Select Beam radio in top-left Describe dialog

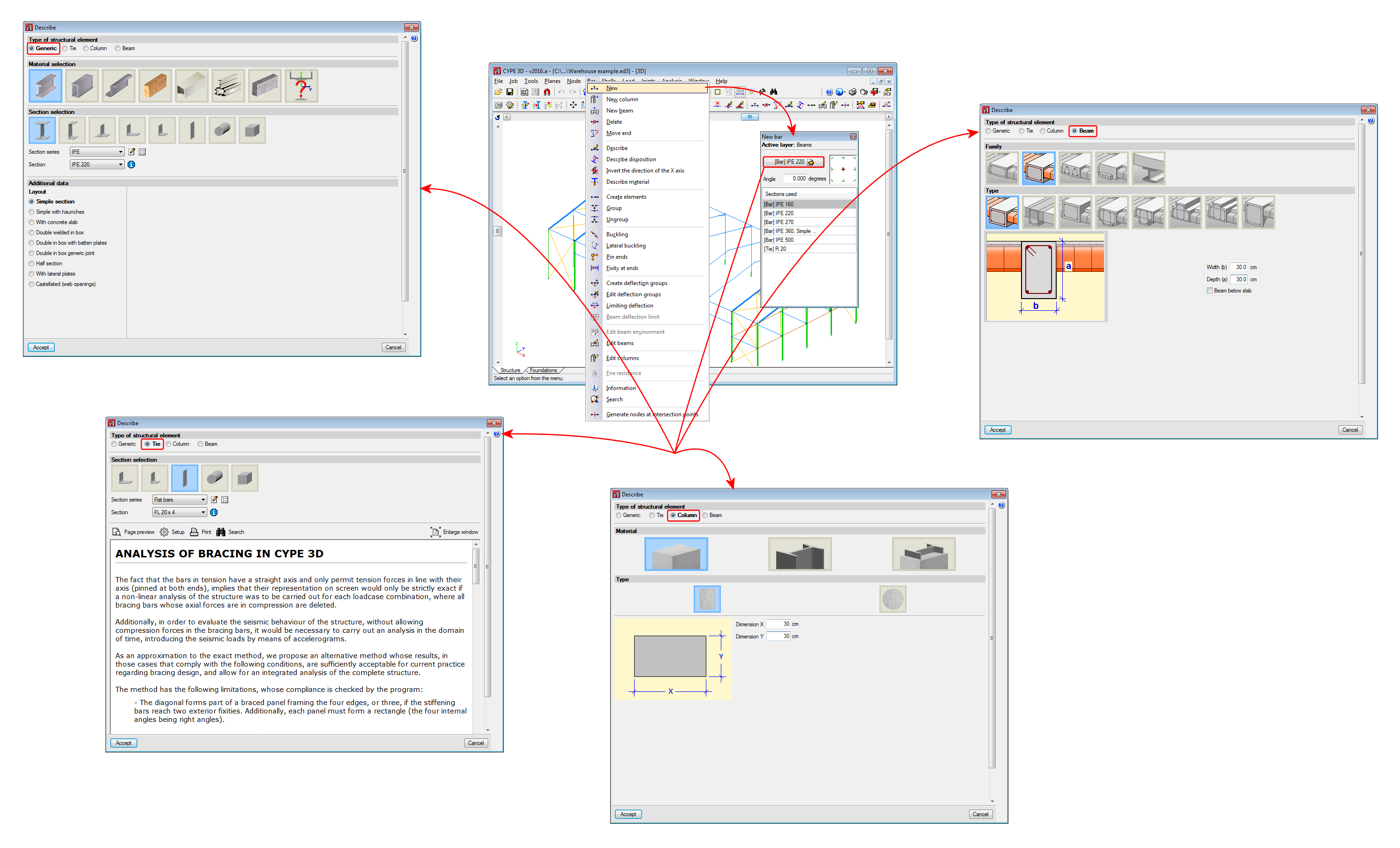[118, 49]
